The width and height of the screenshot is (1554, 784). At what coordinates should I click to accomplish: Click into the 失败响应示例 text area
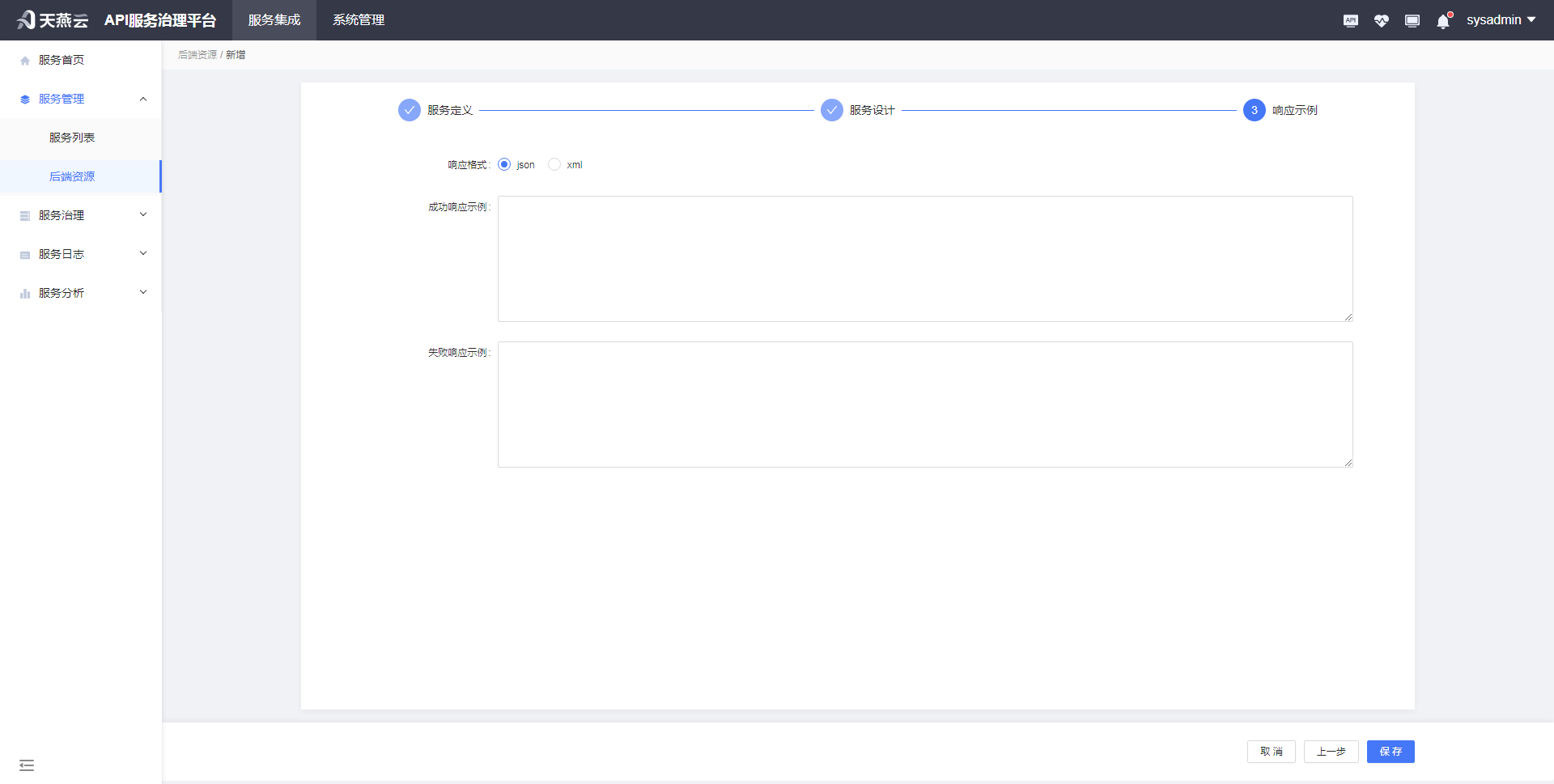click(x=924, y=405)
